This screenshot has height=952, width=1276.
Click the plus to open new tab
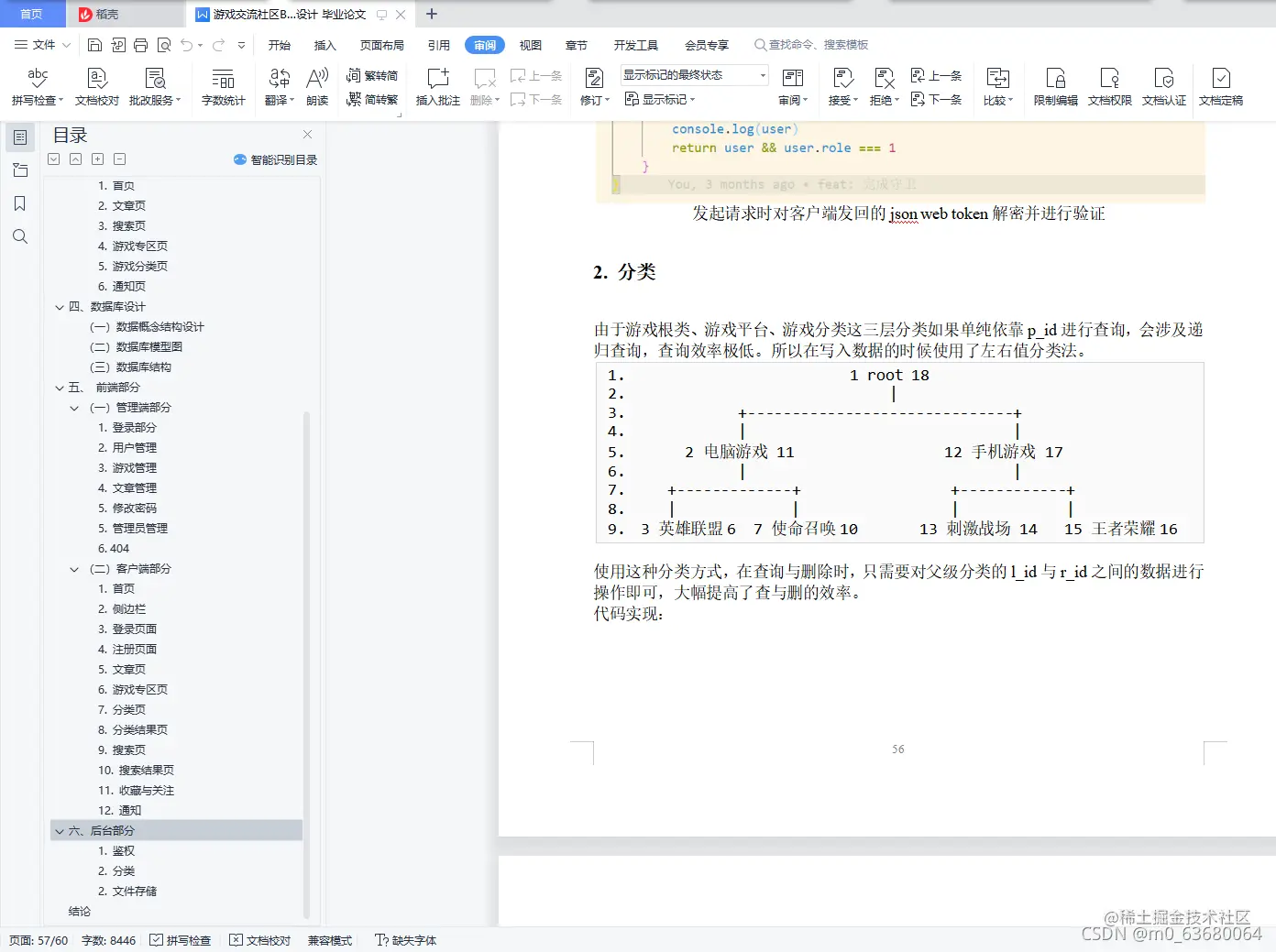[432, 14]
